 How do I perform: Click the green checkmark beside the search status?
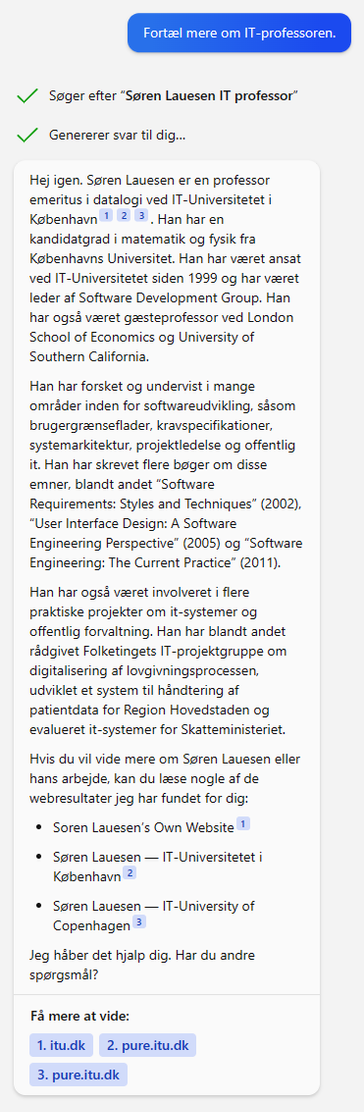coord(27,96)
